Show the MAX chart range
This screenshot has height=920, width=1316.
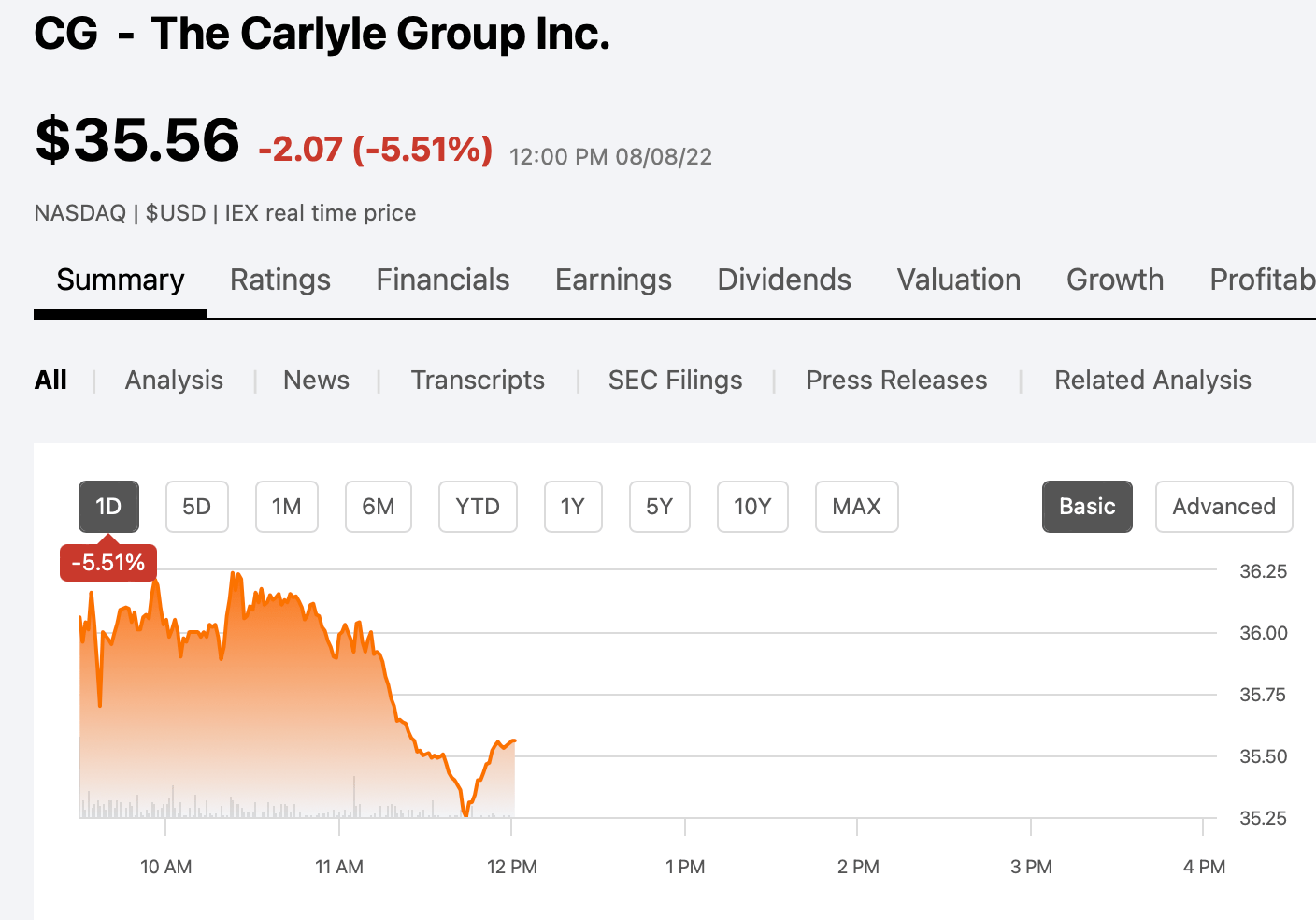click(x=856, y=506)
